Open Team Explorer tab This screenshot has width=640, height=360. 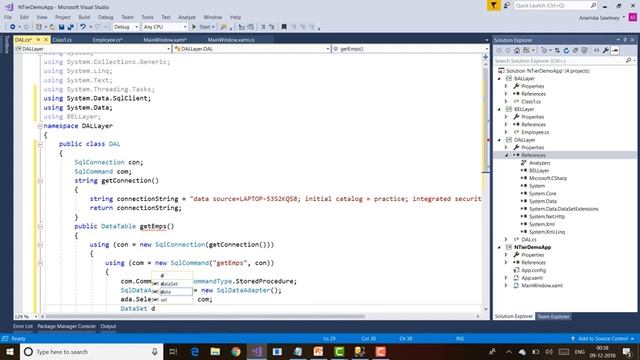[x=553, y=316]
